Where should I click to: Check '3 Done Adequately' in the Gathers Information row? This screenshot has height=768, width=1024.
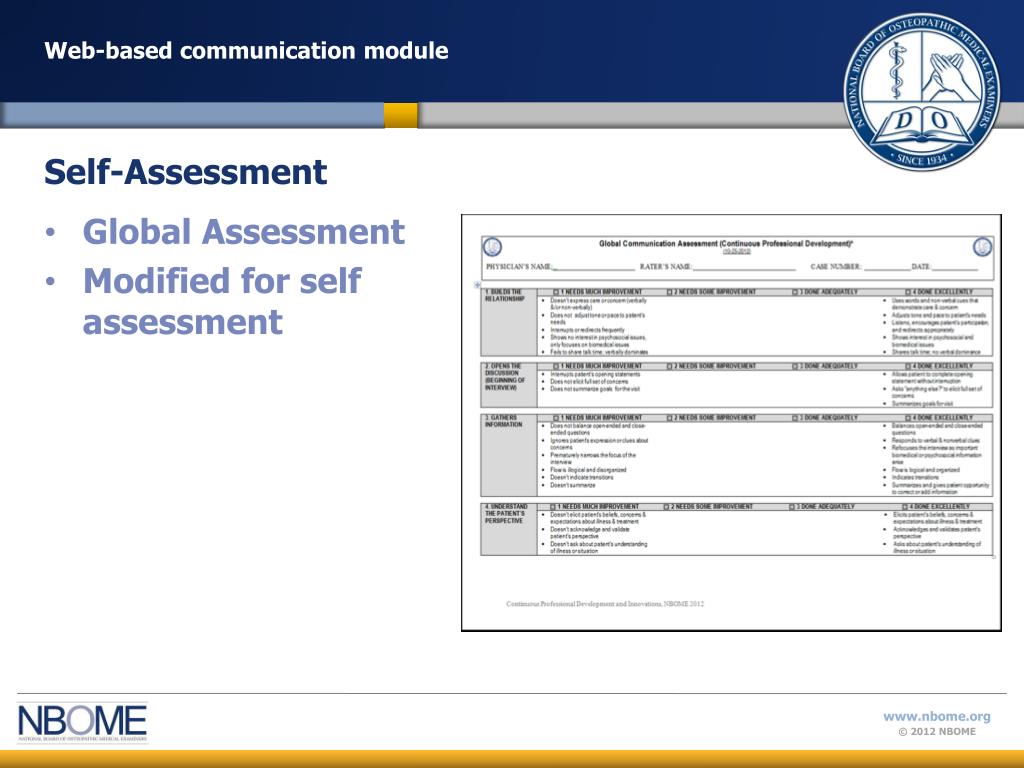tap(796, 418)
